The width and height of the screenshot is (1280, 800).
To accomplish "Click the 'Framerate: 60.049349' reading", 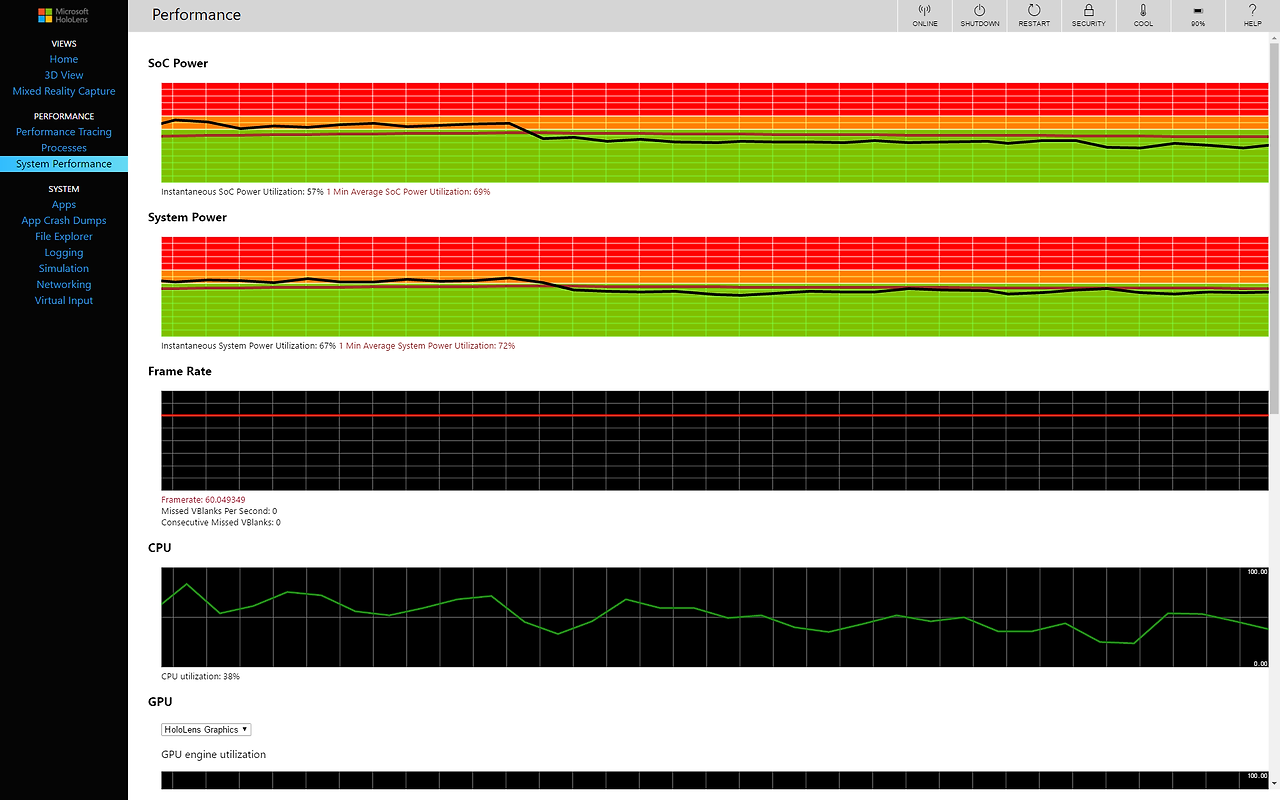I will (x=203, y=499).
